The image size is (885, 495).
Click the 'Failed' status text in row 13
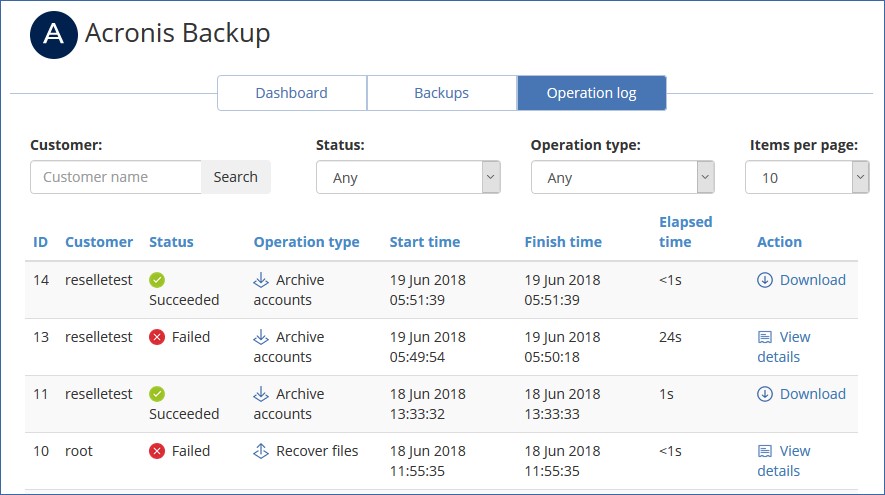click(191, 337)
